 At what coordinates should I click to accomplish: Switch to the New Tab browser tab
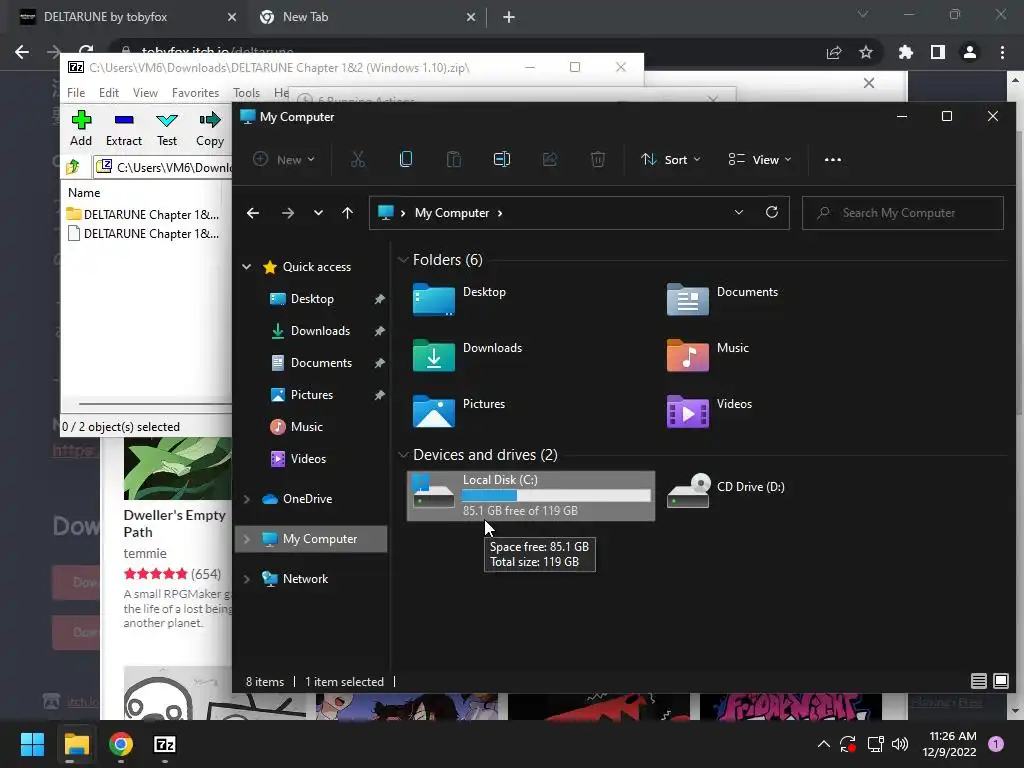coord(366,17)
